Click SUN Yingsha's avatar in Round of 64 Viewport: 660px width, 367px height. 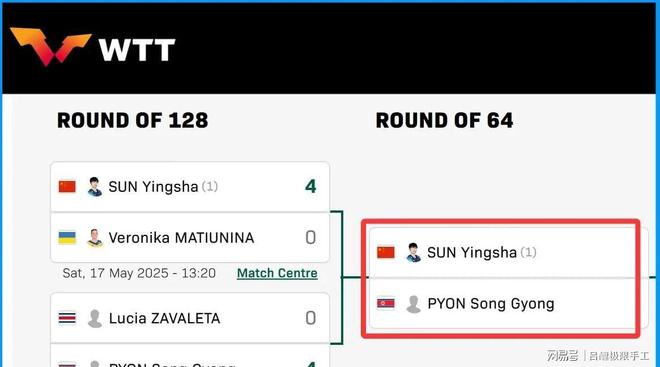coord(413,253)
